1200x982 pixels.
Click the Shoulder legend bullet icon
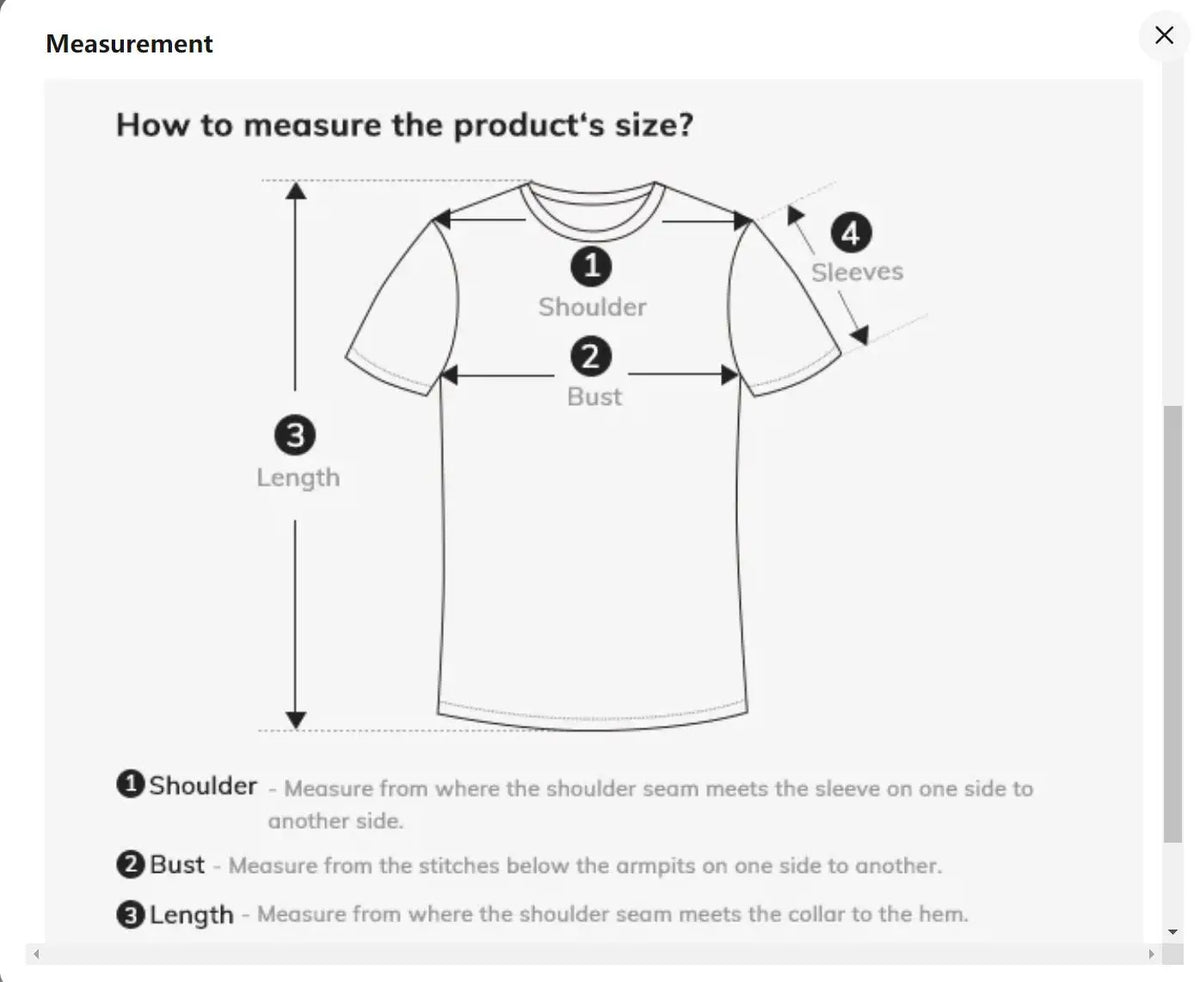click(x=131, y=785)
